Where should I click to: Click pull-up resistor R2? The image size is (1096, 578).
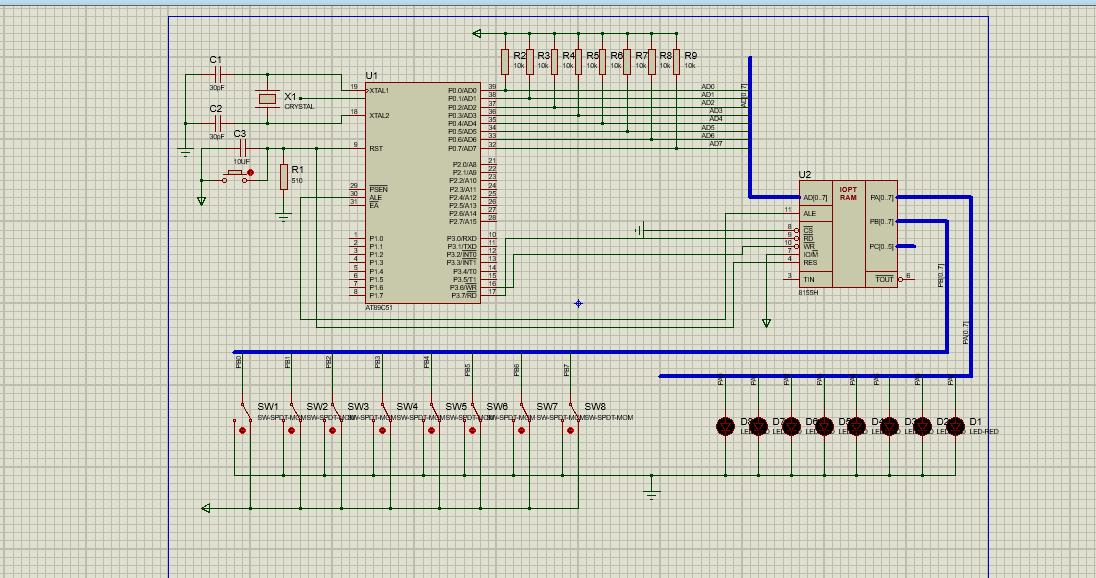pyautogui.click(x=506, y=62)
